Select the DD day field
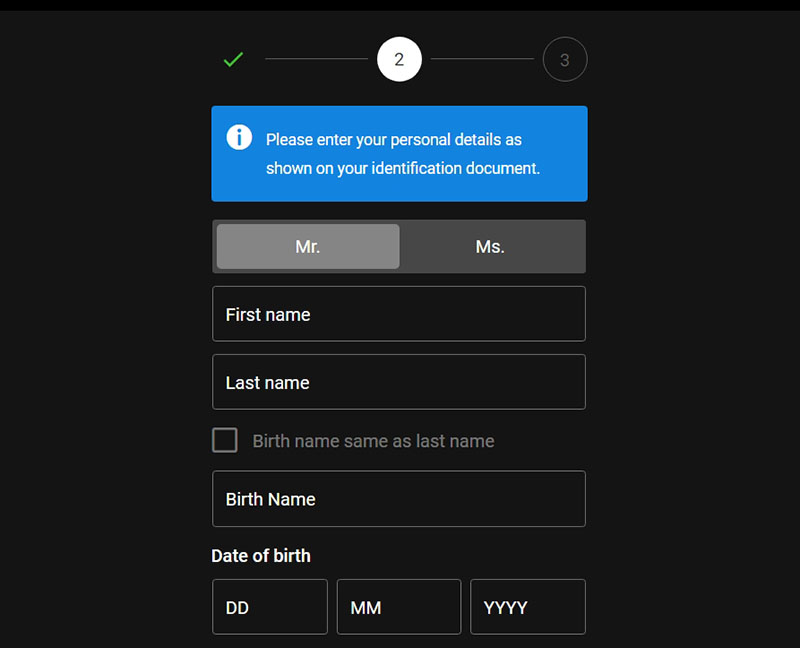This screenshot has height=648, width=800. point(270,607)
